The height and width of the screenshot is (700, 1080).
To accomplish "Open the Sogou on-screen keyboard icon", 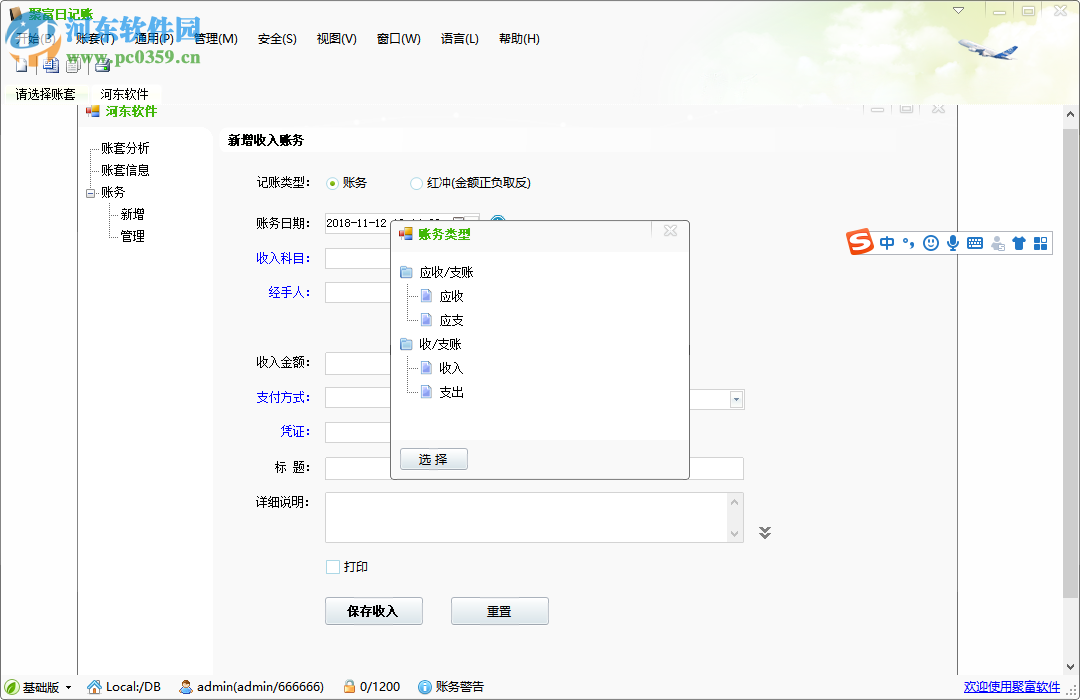I will point(974,242).
